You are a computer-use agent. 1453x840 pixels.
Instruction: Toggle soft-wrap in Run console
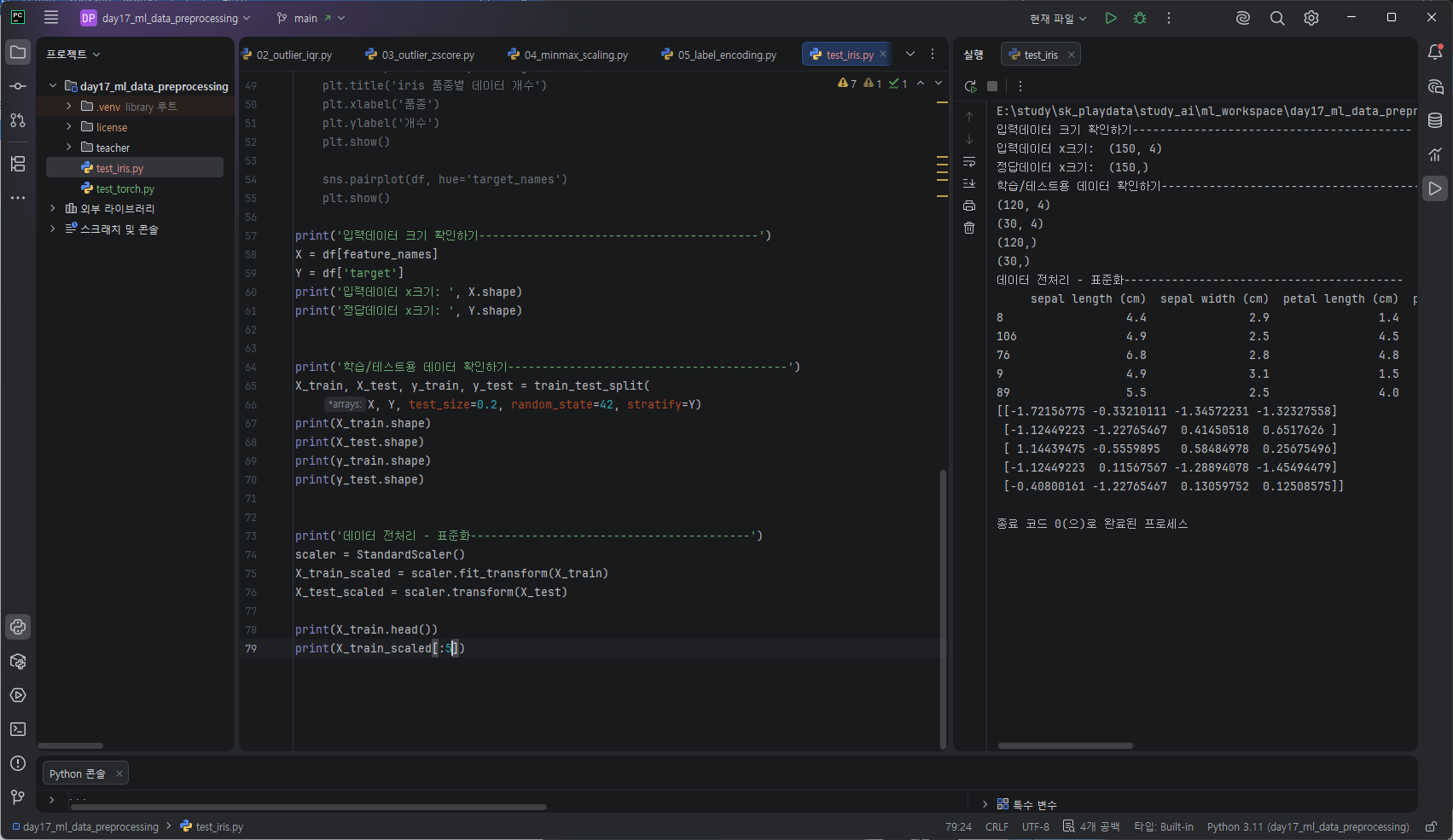pos(969,161)
